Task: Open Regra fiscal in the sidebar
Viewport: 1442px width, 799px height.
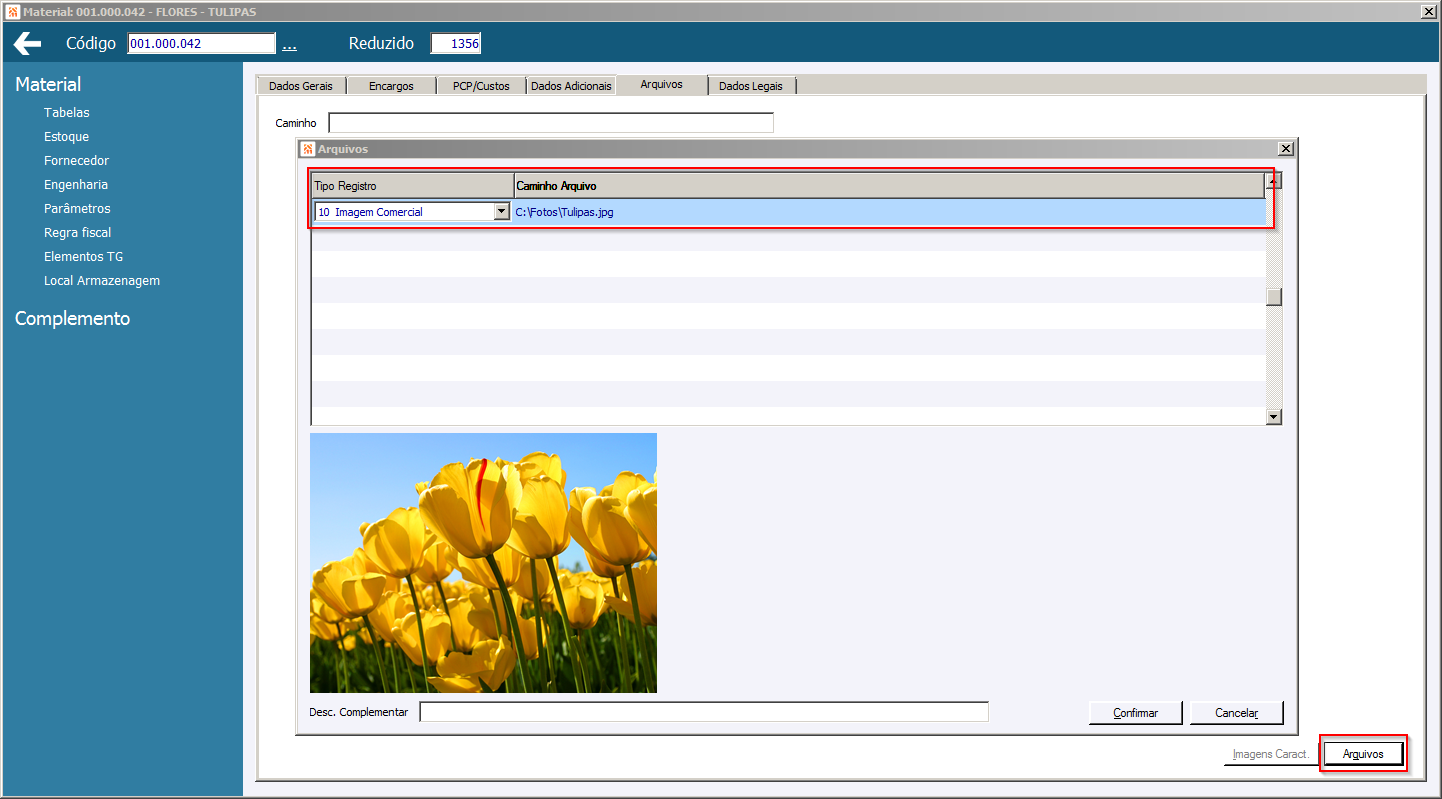Action: [x=78, y=233]
